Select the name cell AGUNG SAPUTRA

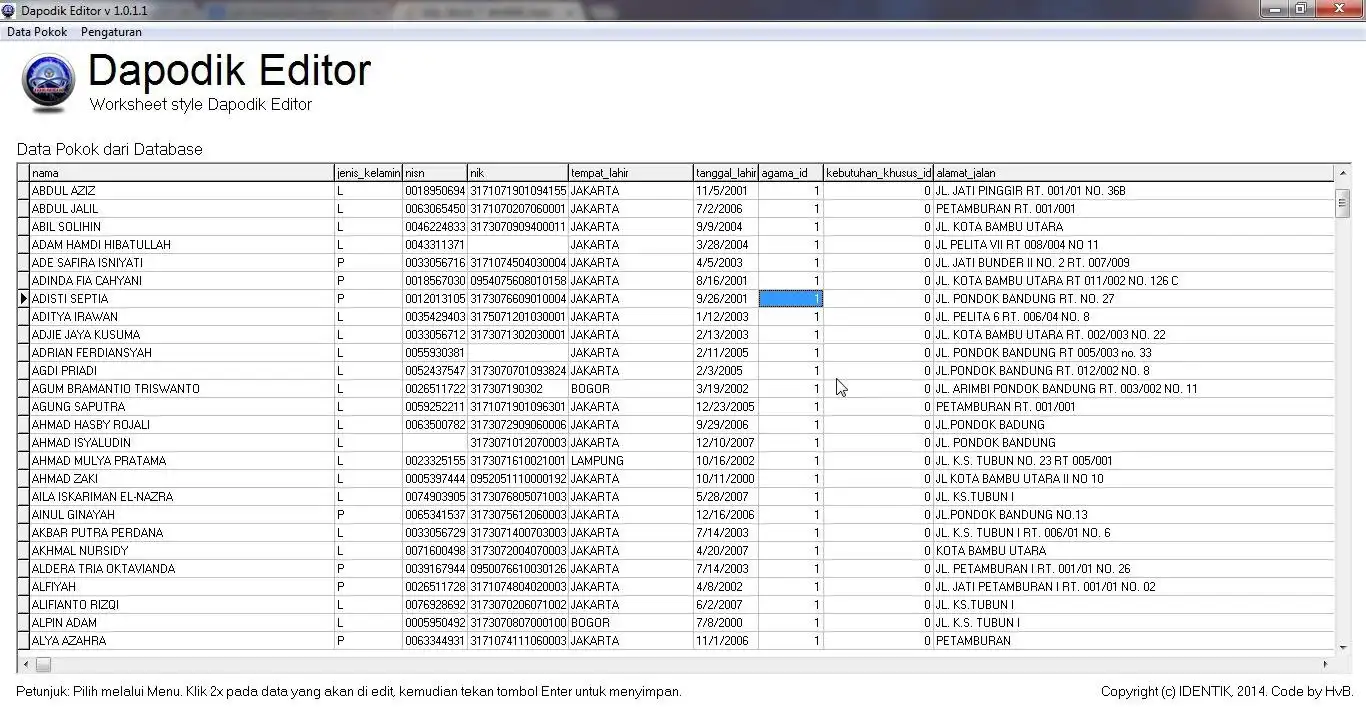tap(182, 407)
